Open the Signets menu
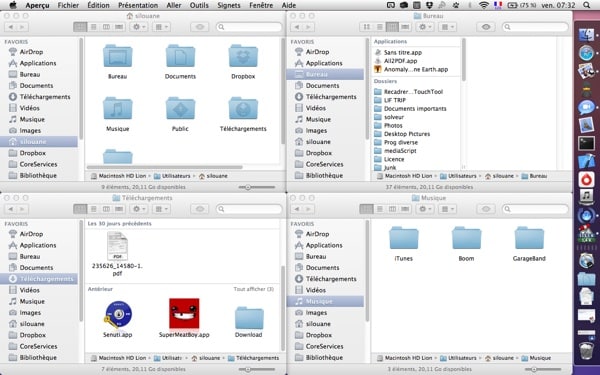Viewport: 600px width, 375px height. click(229, 5)
